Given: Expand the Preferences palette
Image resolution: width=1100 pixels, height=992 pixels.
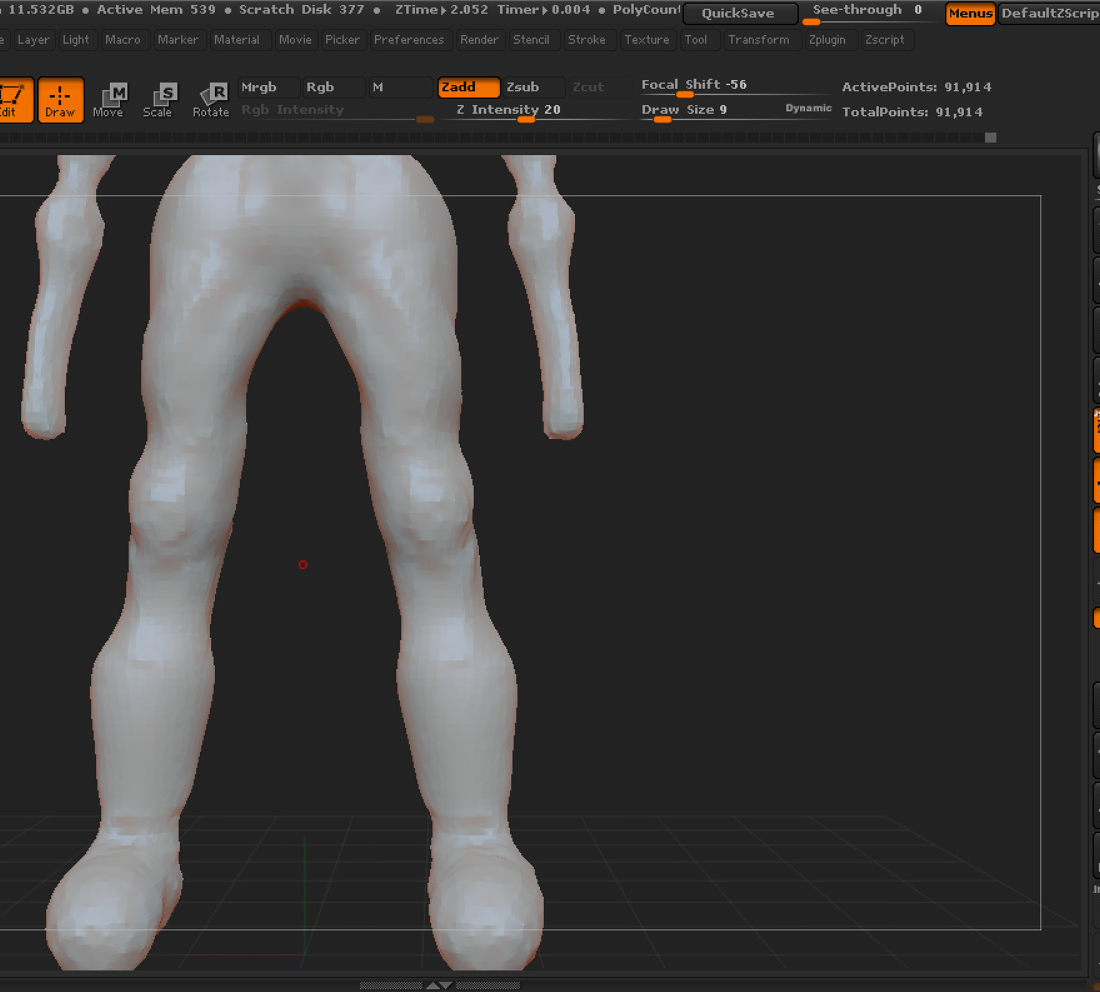Looking at the screenshot, I should (409, 40).
